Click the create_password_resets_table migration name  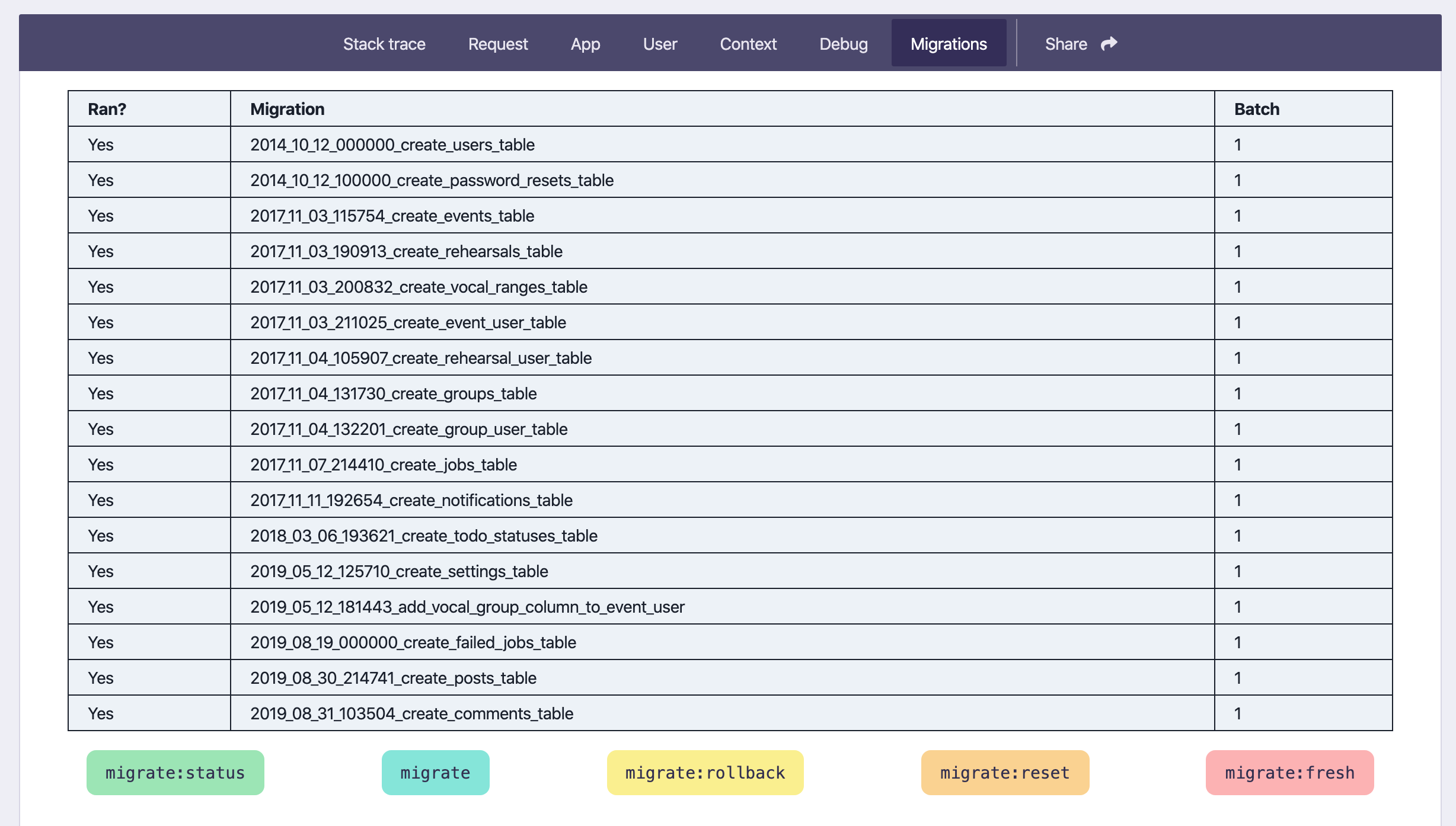[432, 180]
